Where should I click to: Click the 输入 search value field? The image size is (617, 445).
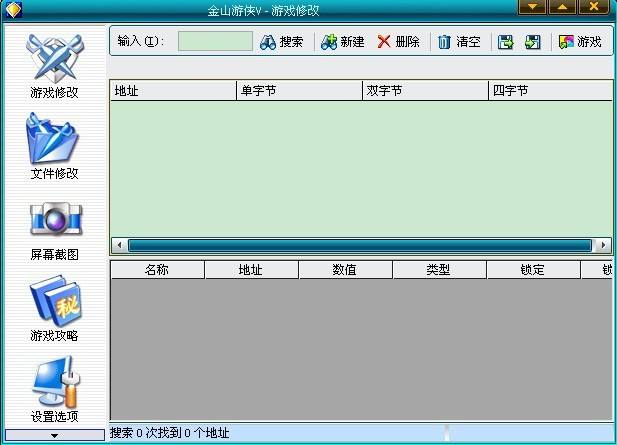coord(215,41)
